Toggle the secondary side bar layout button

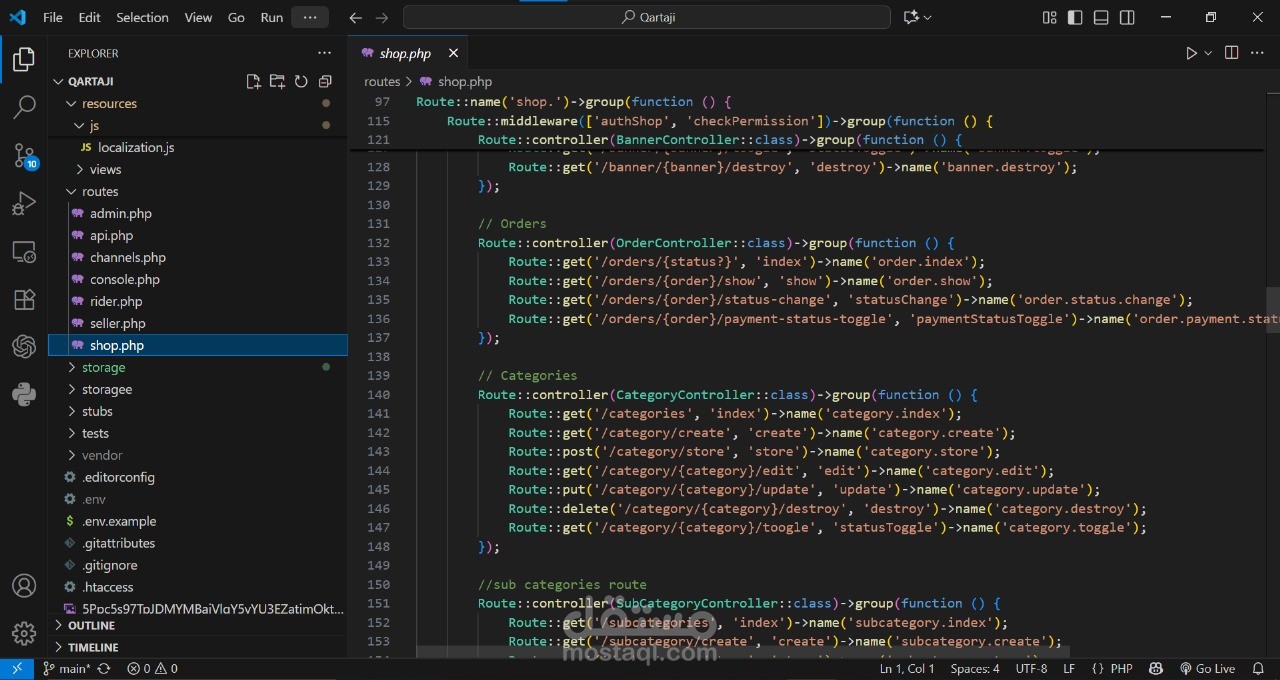tap(1127, 18)
